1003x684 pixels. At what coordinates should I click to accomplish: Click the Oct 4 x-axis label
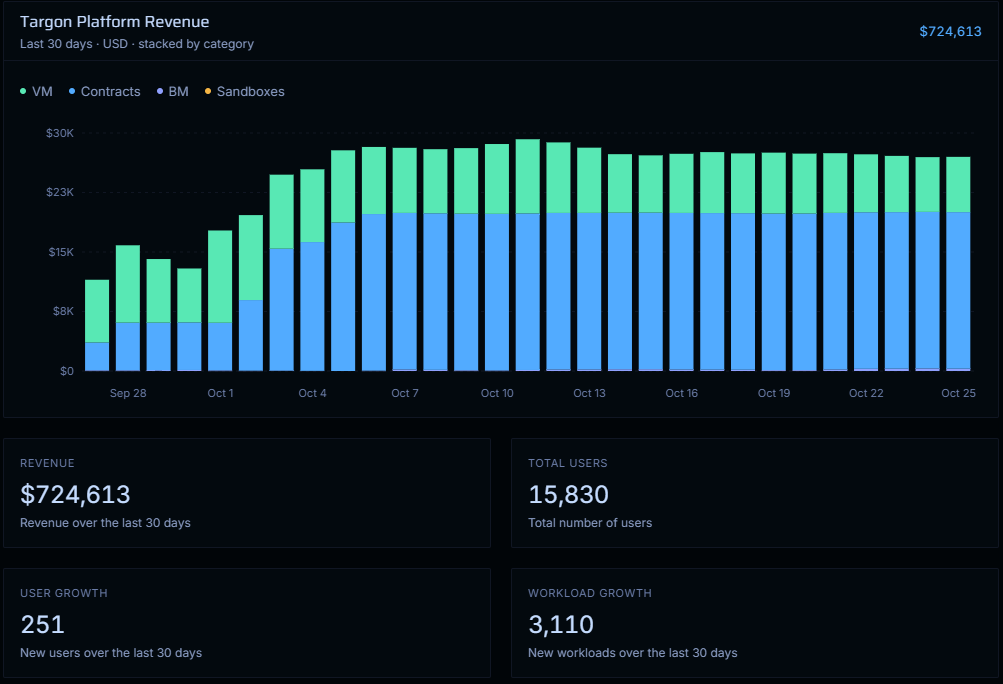coord(312,393)
